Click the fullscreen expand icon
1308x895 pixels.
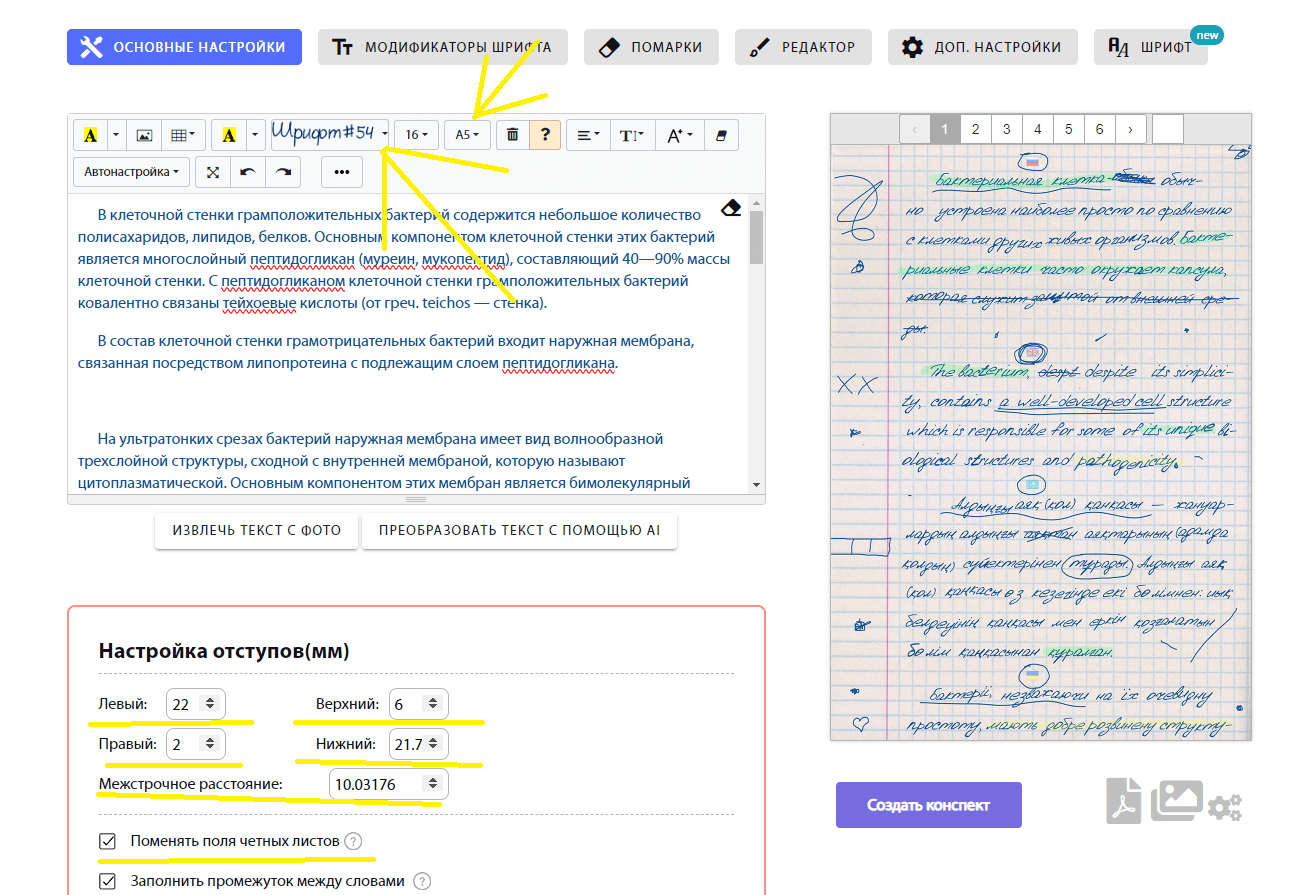tap(213, 172)
